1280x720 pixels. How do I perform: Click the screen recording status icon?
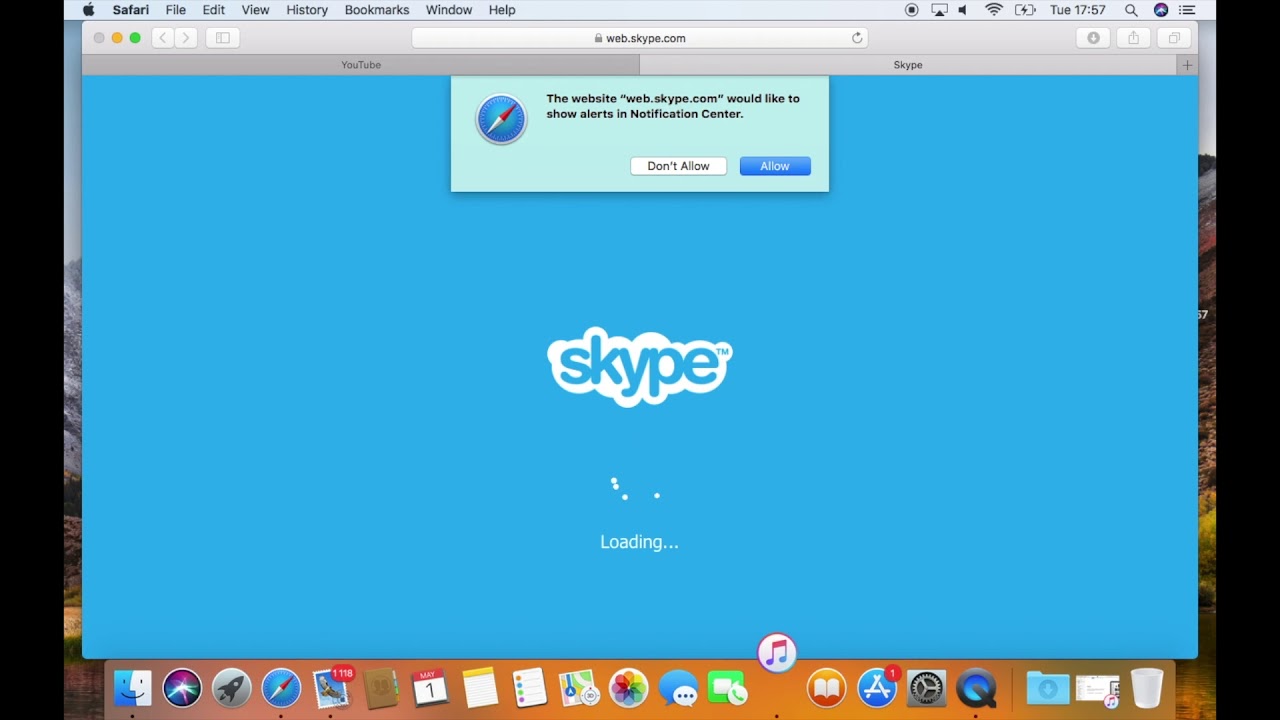tap(911, 10)
